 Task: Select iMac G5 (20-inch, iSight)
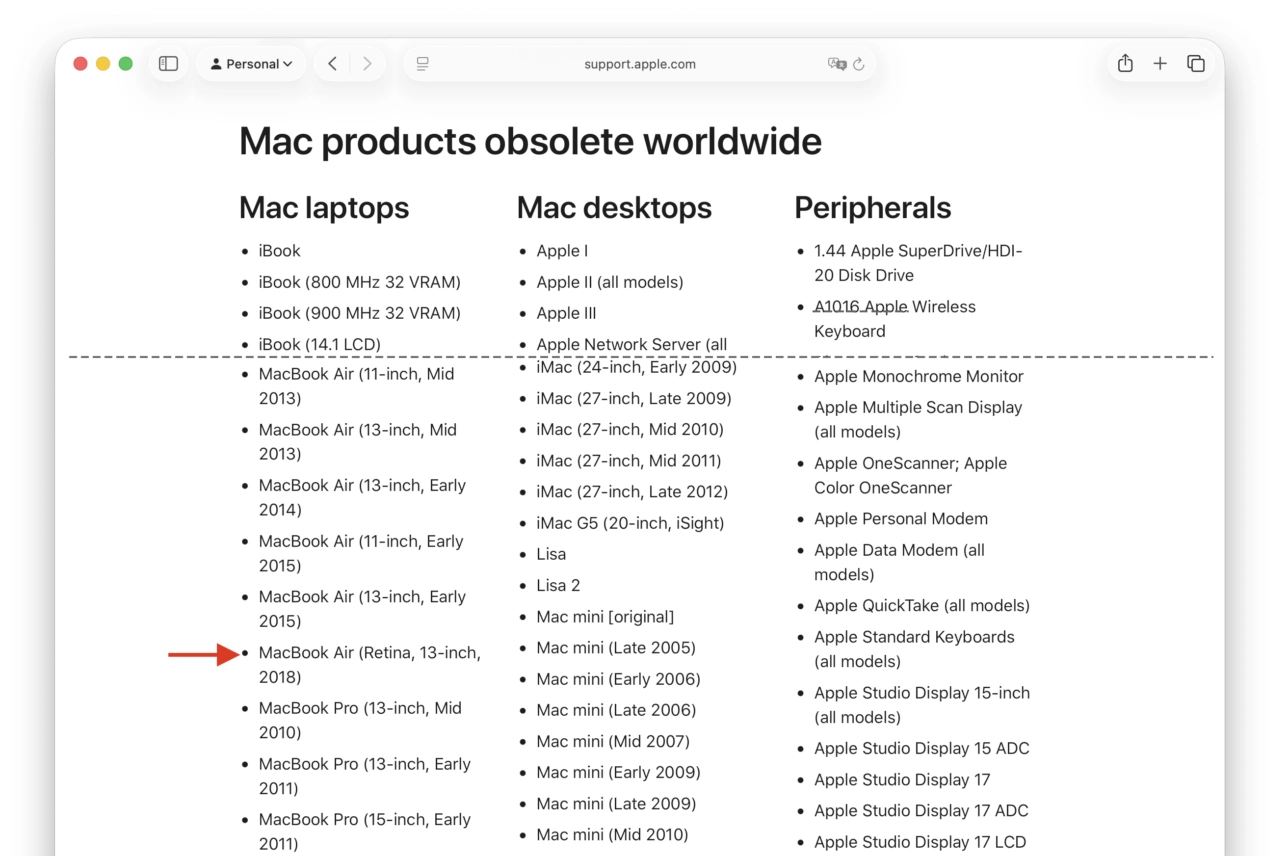(630, 523)
